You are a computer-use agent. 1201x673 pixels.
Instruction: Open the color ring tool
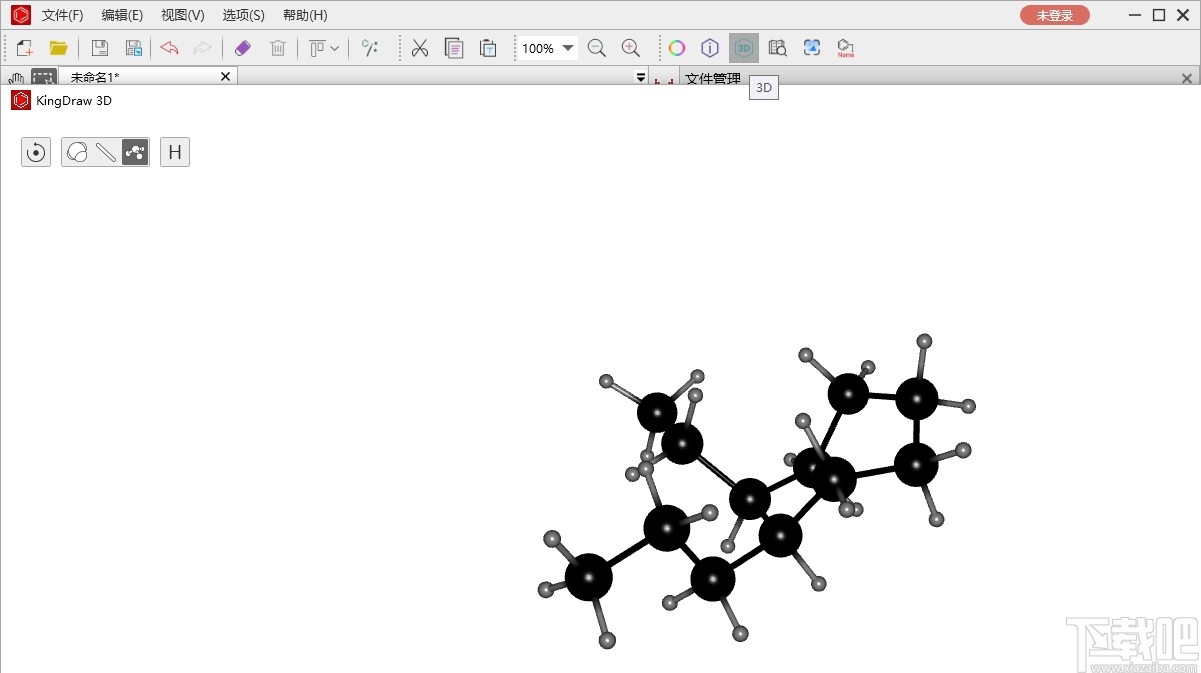pos(677,48)
